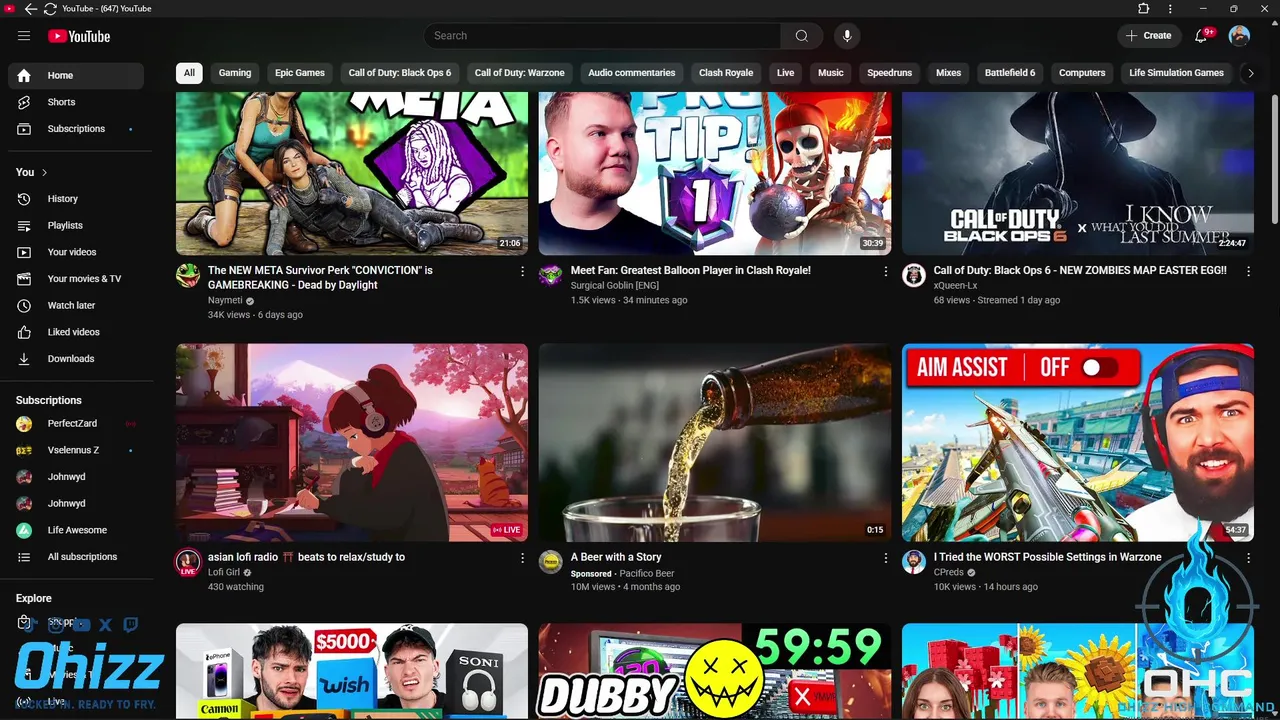
Task: Click into the Search field
Action: coord(603,36)
